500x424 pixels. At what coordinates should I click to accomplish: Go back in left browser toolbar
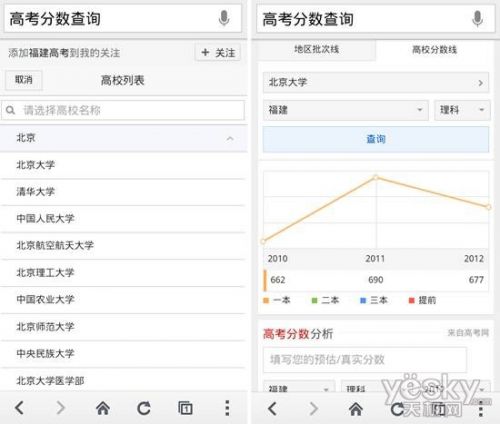pyautogui.click(x=19, y=407)
